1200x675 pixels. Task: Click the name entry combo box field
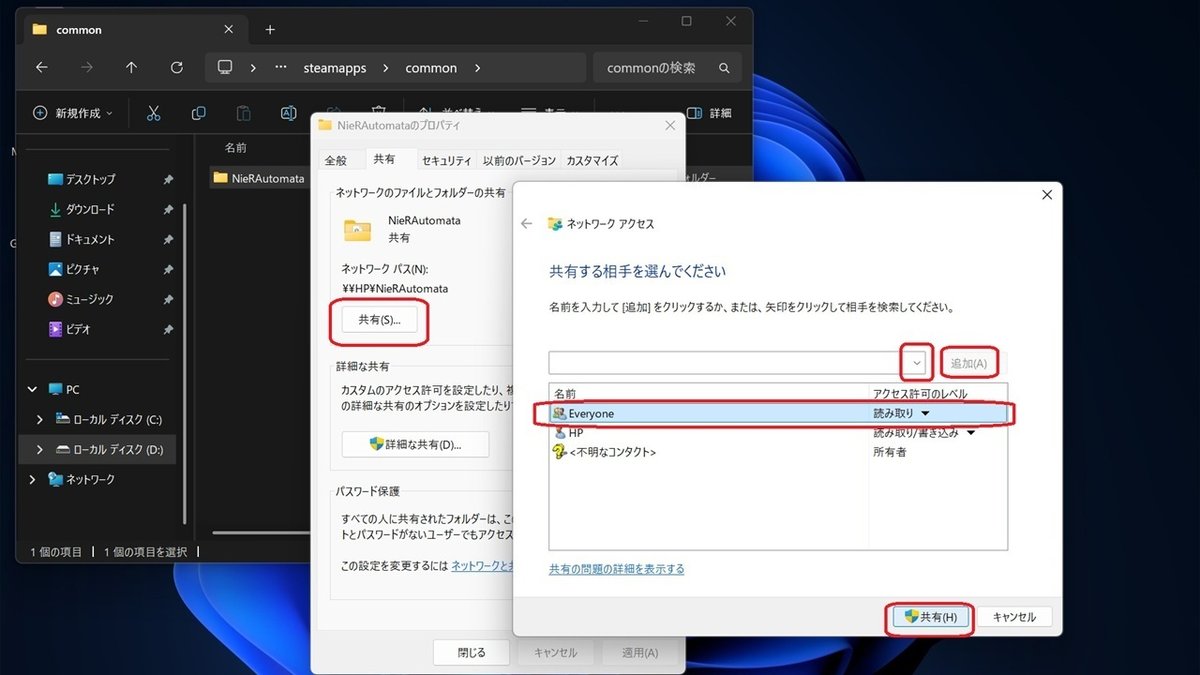tap(727, 362)
